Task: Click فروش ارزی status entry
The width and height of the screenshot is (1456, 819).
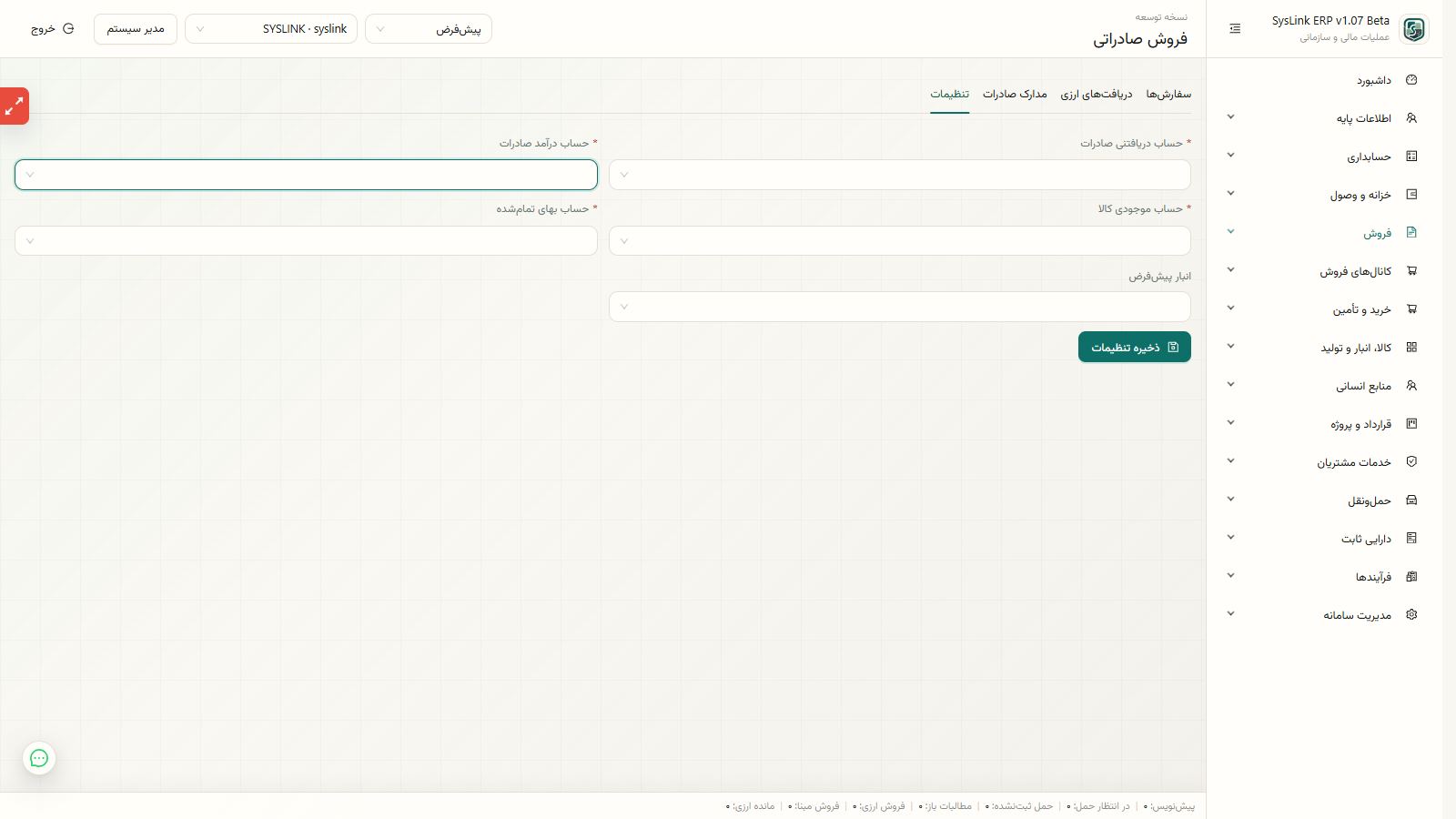Action: point(879,806)
